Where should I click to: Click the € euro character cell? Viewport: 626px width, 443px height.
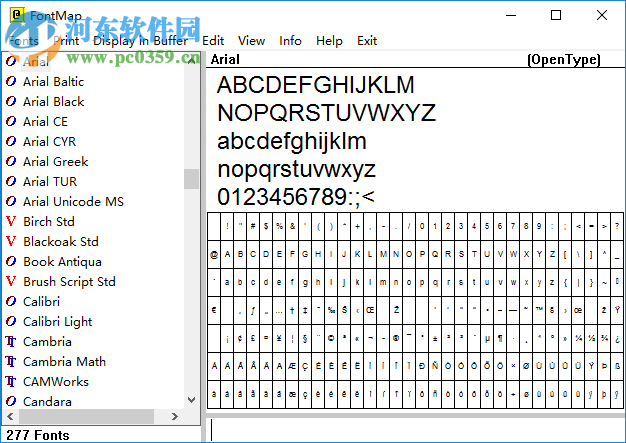click(x=214, y=310)
